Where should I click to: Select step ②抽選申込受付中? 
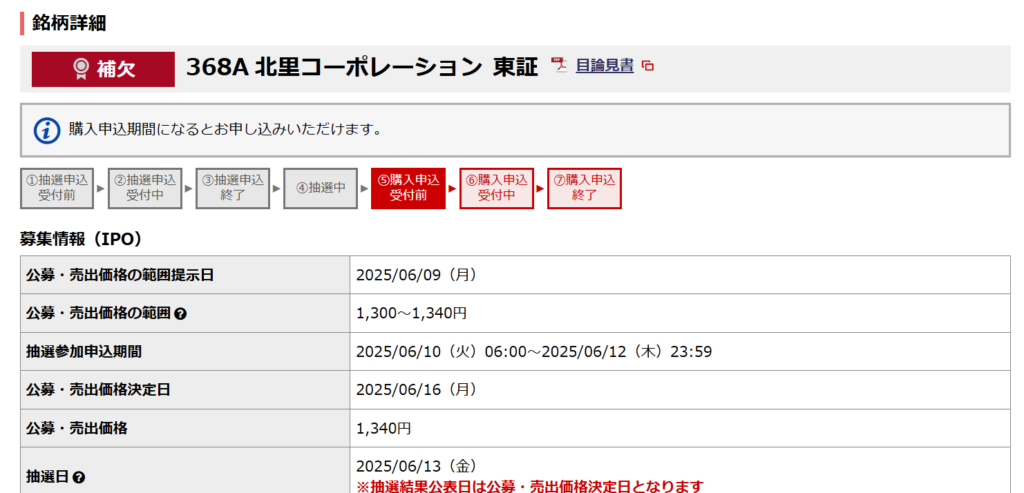click(x=144, y=188)
